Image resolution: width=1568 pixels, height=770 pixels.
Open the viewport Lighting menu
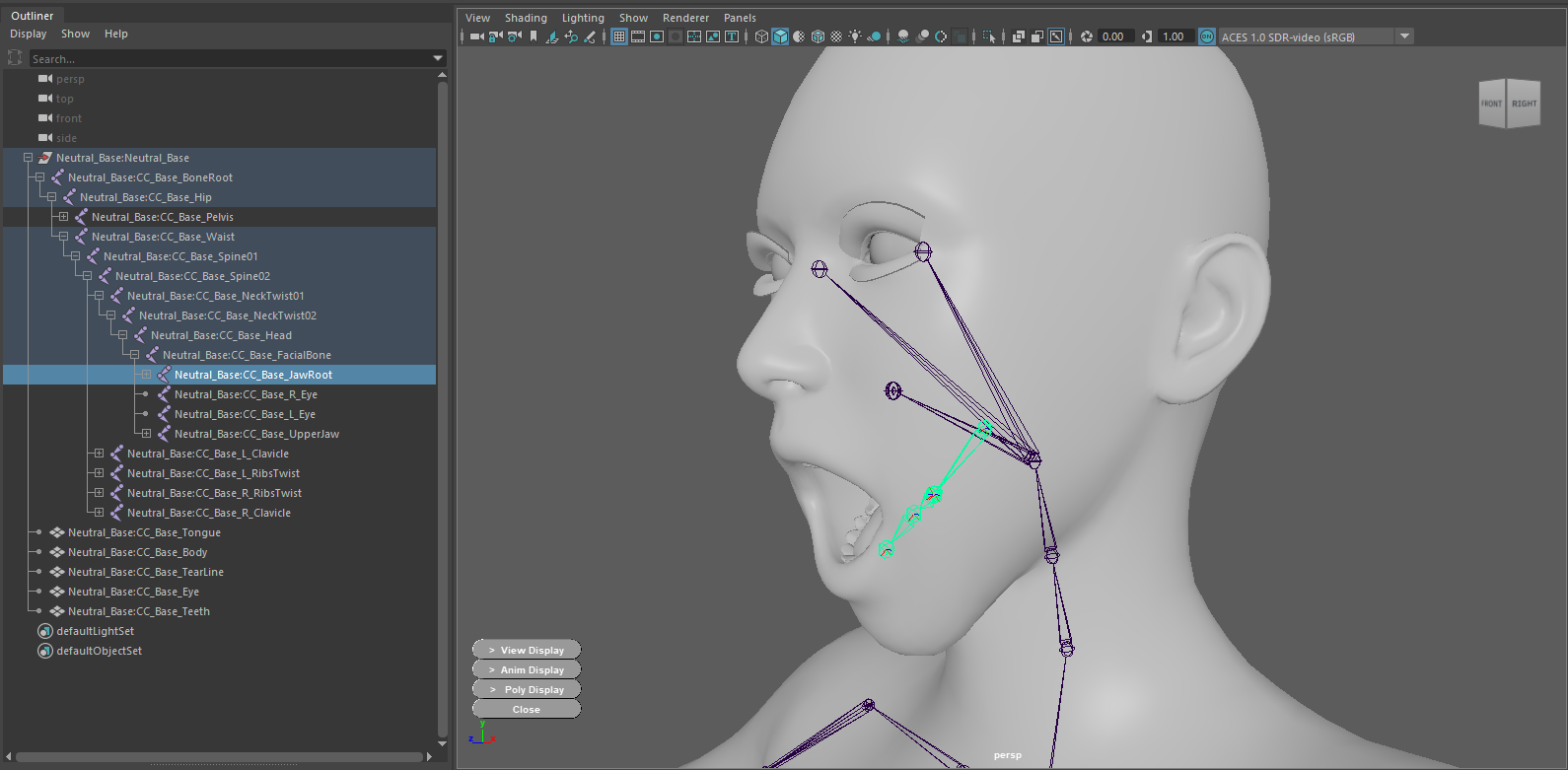pyautogui.click(x=583, y=18)
